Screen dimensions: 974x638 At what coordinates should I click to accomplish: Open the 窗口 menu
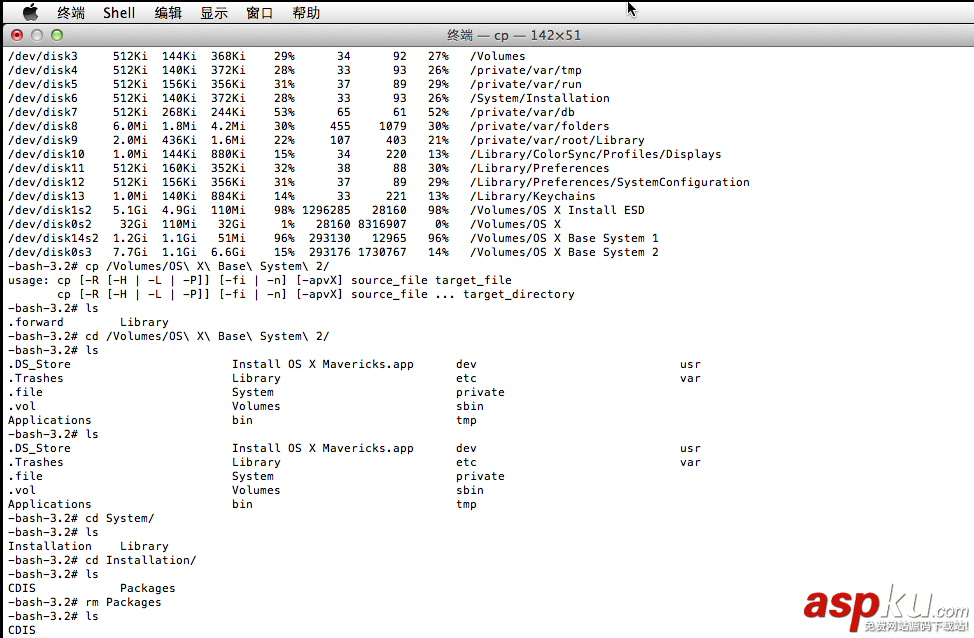pyautogui.click(x=260, y=12)
